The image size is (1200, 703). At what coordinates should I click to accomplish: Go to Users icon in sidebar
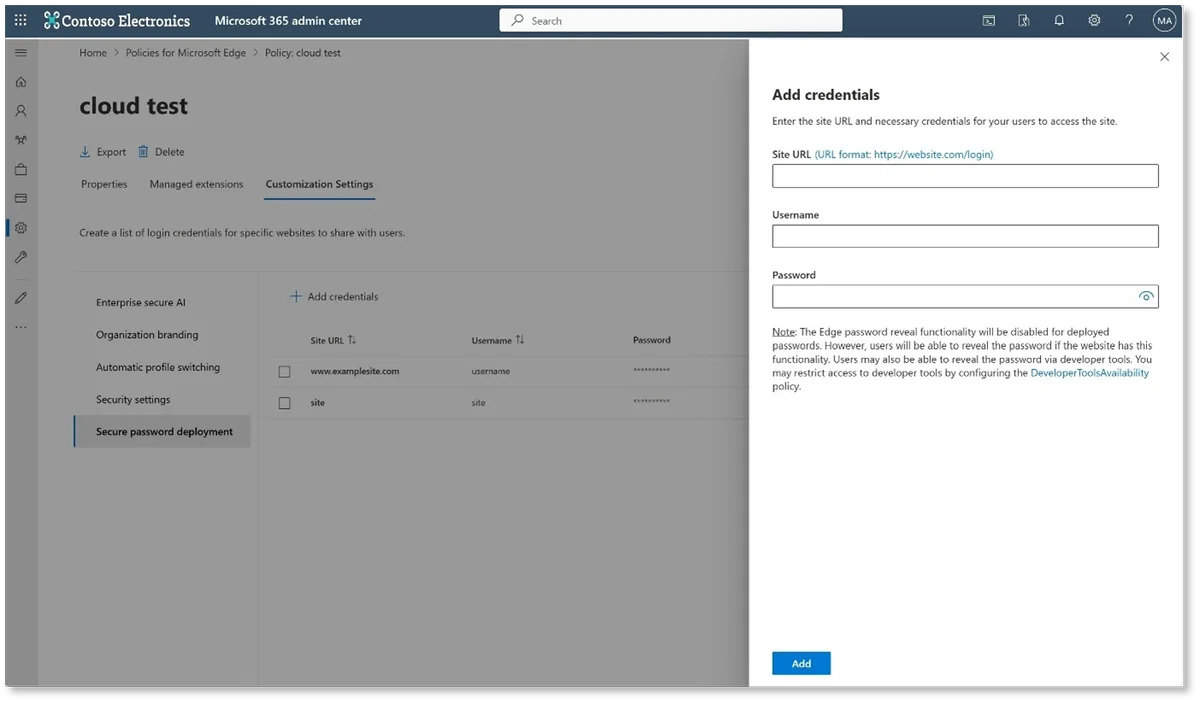(x=21, y=111)
